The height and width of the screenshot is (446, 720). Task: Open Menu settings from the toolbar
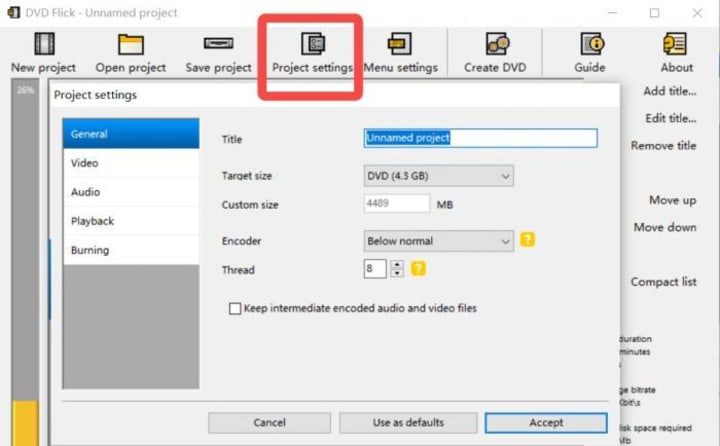tap(399, 44)
